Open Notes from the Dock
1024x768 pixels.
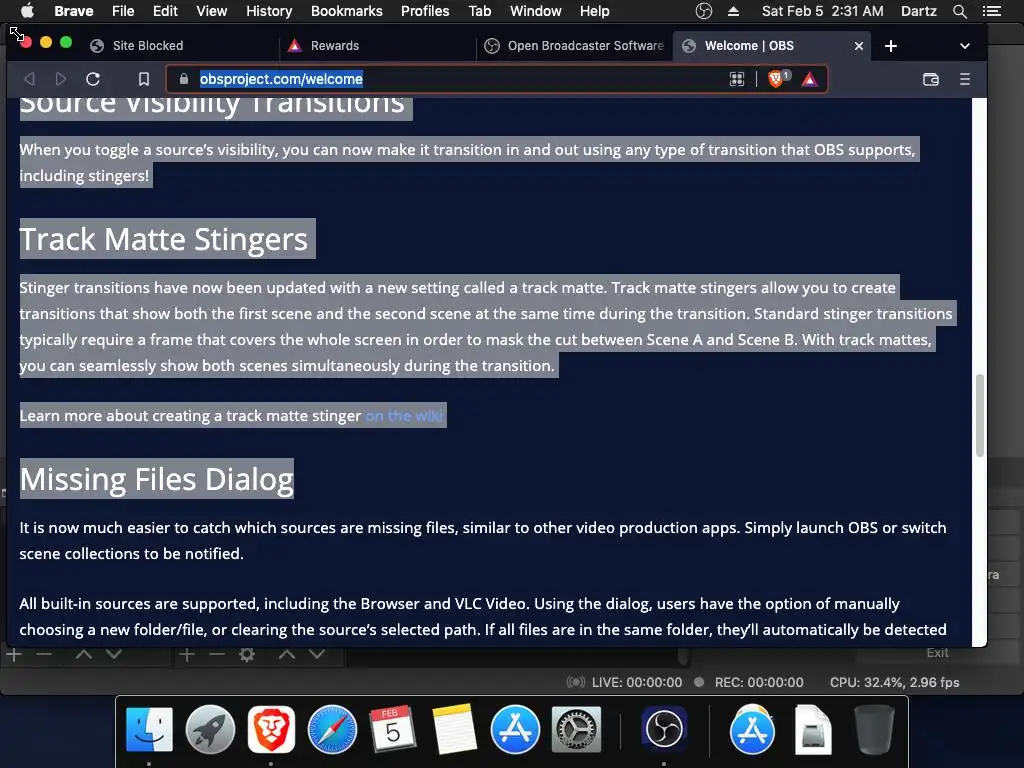click(x=454, y=729)
